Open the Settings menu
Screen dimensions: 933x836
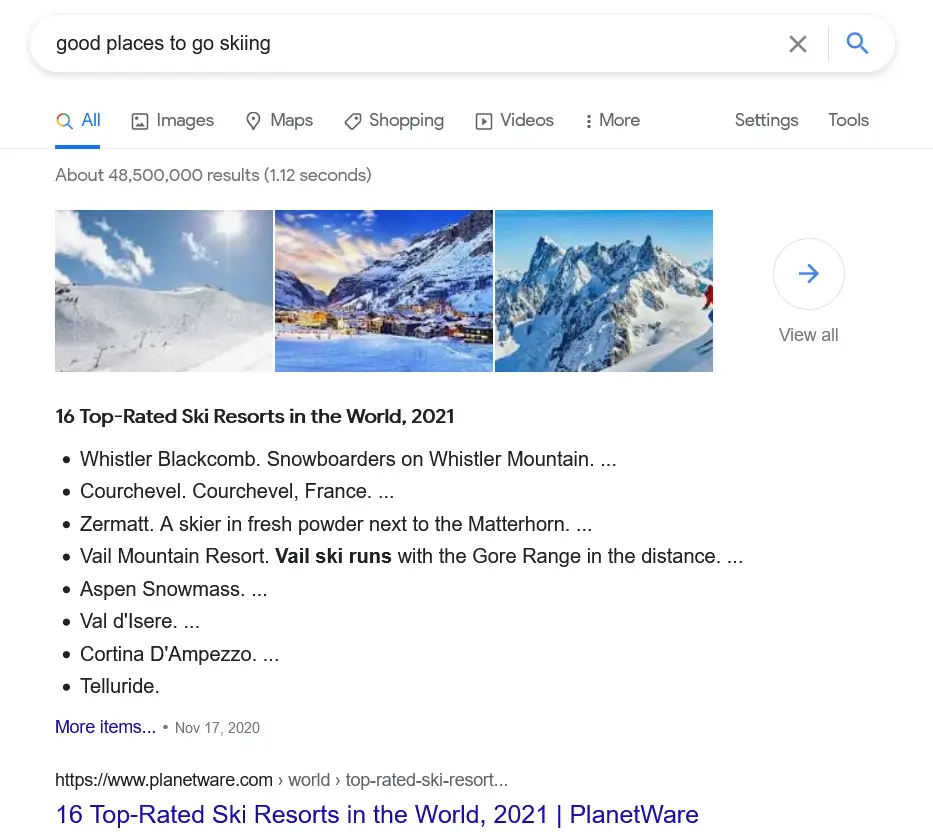click(x=766, y=120)
